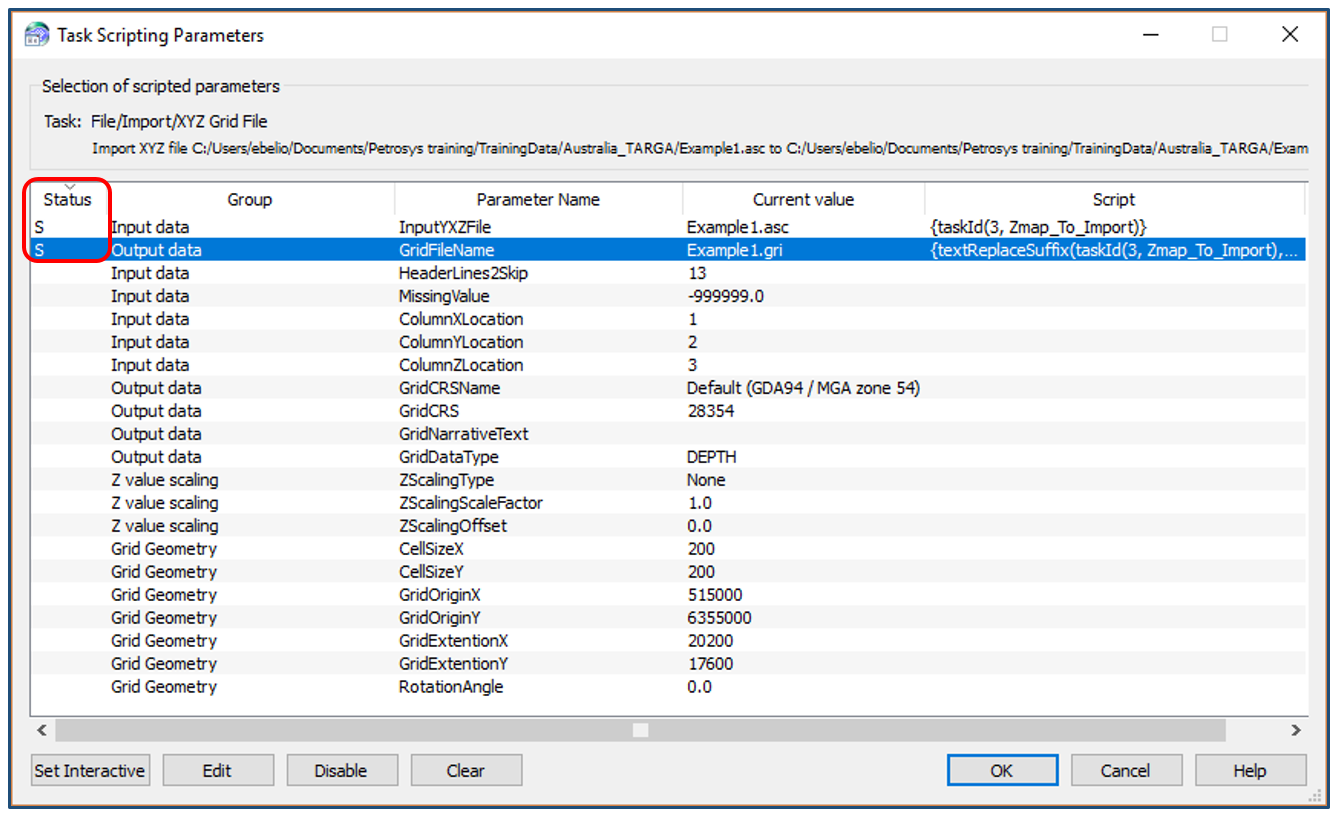The width and height of the screenshot is (1339, 817).
Task: Select the InputYXZFile parameter row
Action: coord(445,227)
